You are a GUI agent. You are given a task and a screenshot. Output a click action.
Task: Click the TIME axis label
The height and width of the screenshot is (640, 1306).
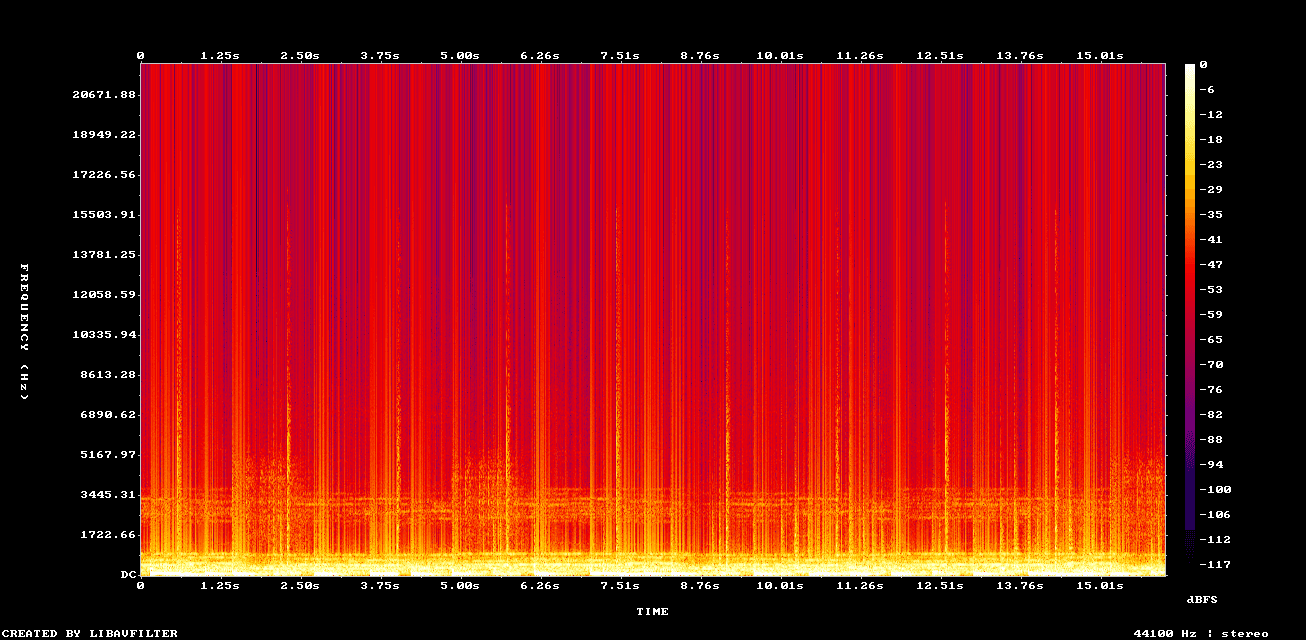pyautogui.click(x=653, y=611)
